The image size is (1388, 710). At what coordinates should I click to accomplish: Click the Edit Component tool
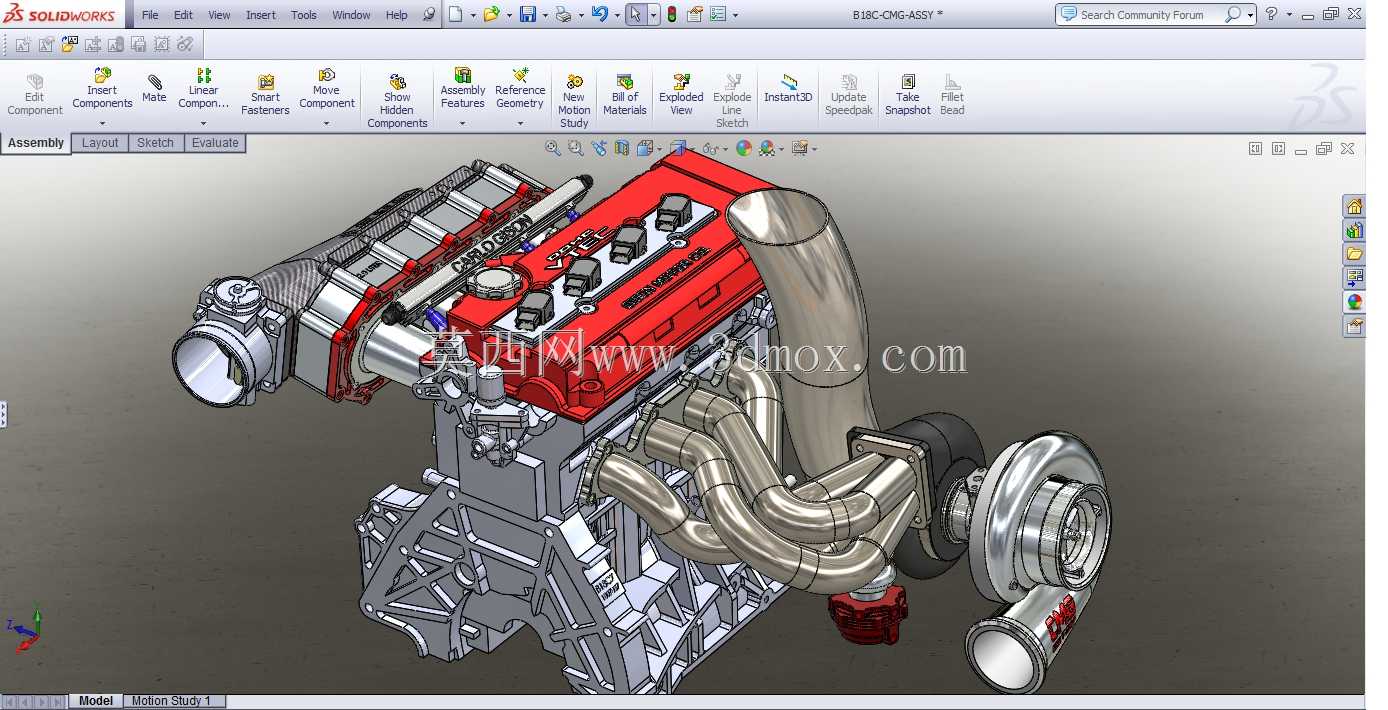pos(35,96)
